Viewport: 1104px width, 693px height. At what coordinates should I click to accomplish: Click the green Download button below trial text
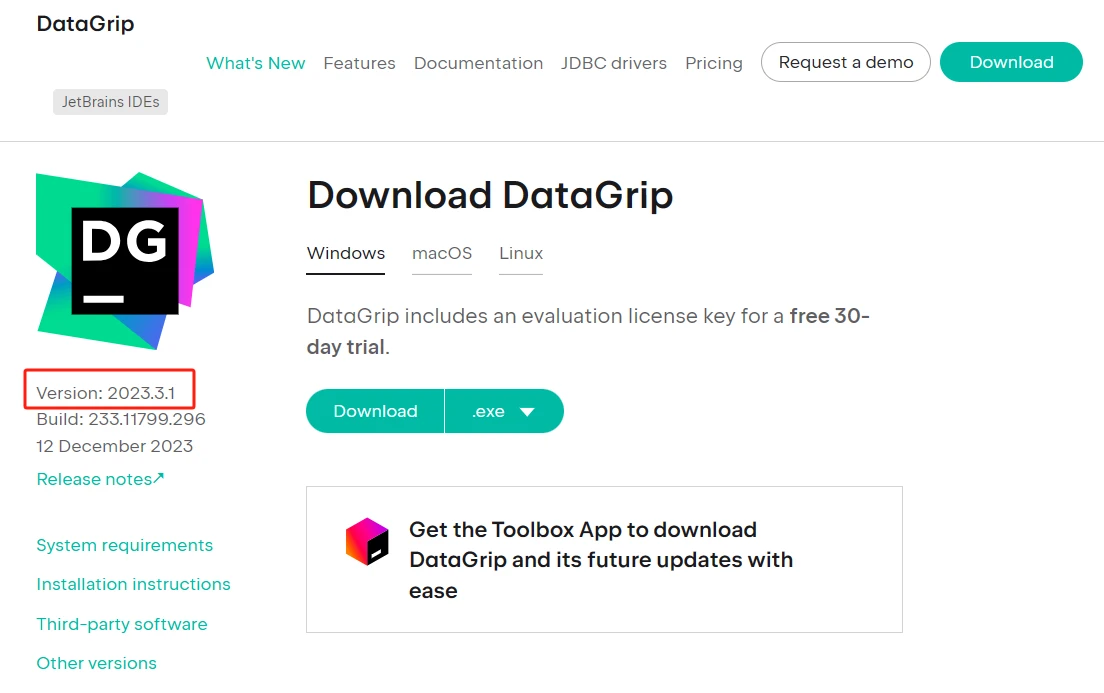[x=375, y=411]
